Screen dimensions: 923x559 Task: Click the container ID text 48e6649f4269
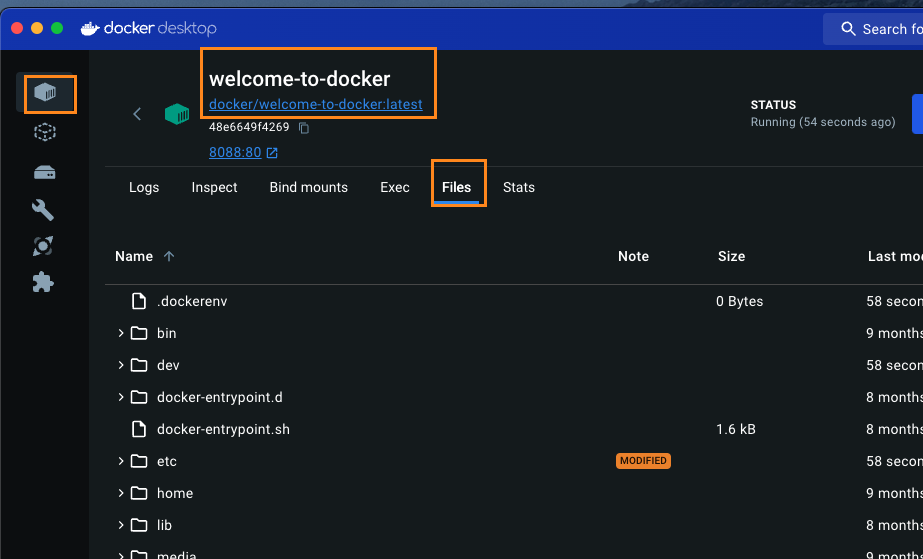tap(249, 127)
